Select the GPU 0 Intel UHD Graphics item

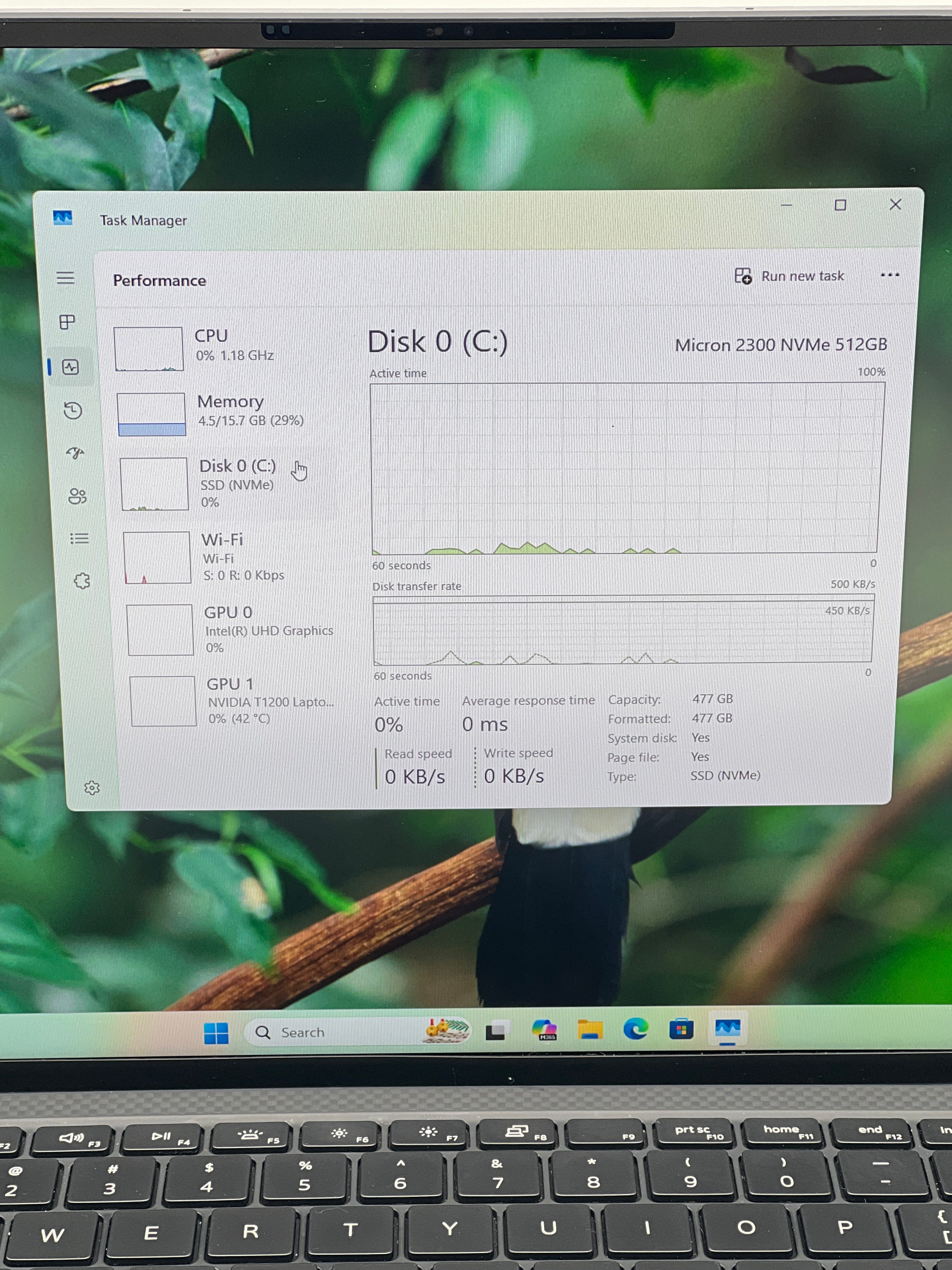pos(232,629)
